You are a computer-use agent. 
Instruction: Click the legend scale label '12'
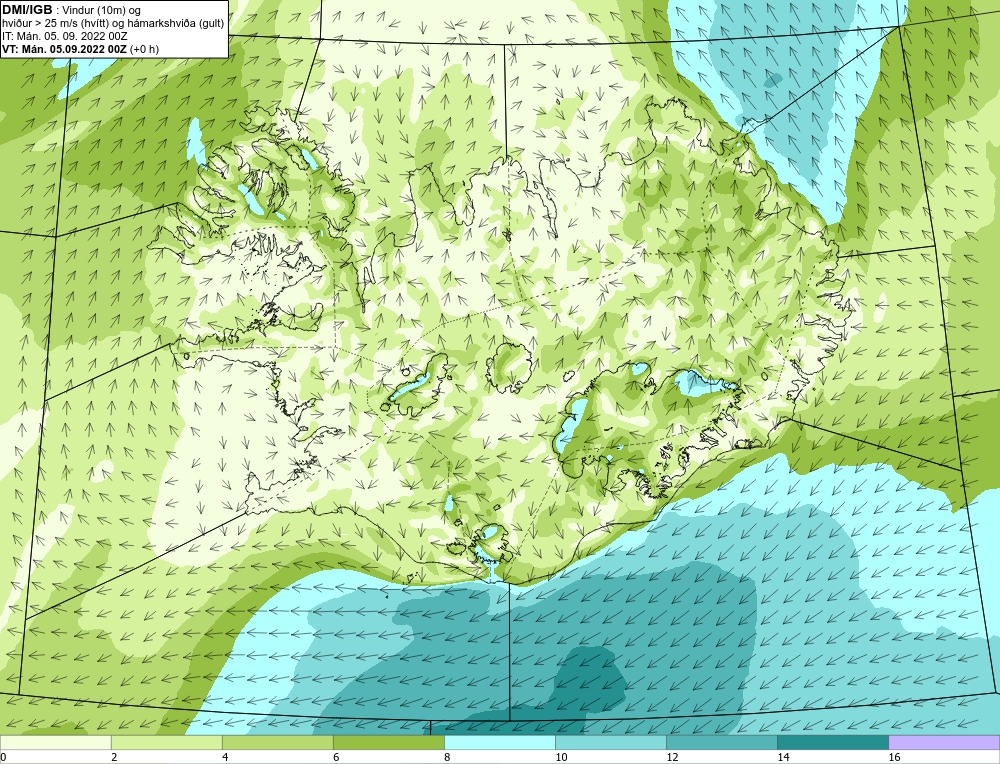(x=672, y=757)
